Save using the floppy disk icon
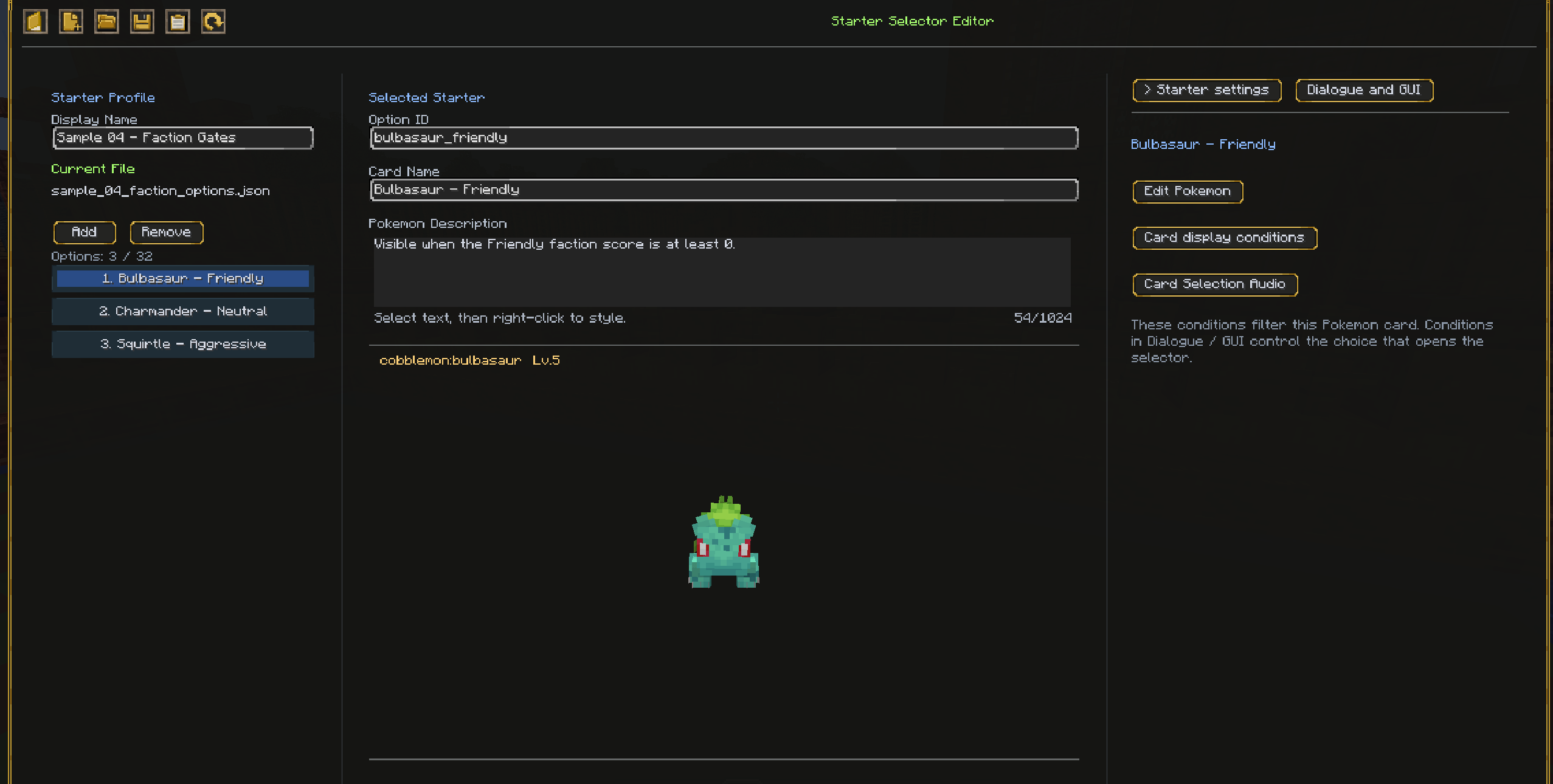This screenshot has width=1553, height=784. click(x=142, y=22)
